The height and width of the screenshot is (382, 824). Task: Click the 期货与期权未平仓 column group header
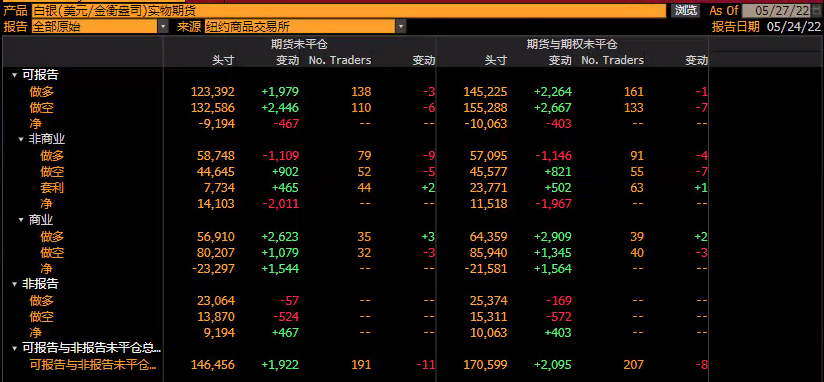(572, 45)
